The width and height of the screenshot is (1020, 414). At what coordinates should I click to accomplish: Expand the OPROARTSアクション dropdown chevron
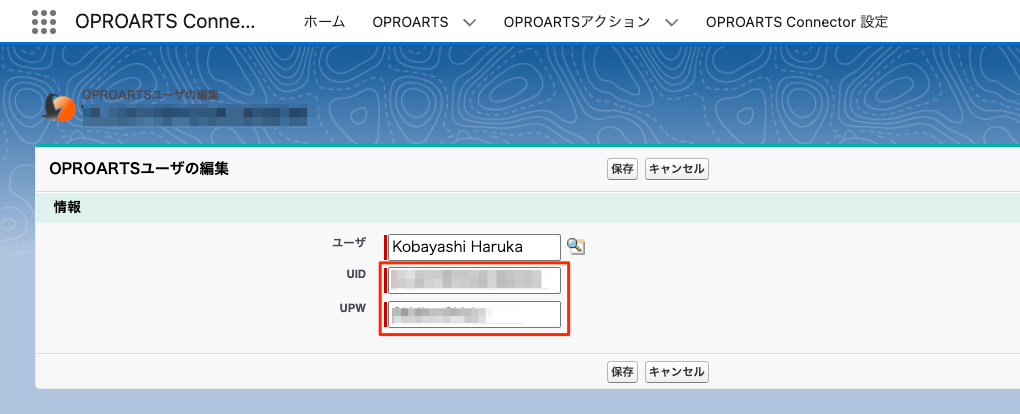tap(671, 22)
